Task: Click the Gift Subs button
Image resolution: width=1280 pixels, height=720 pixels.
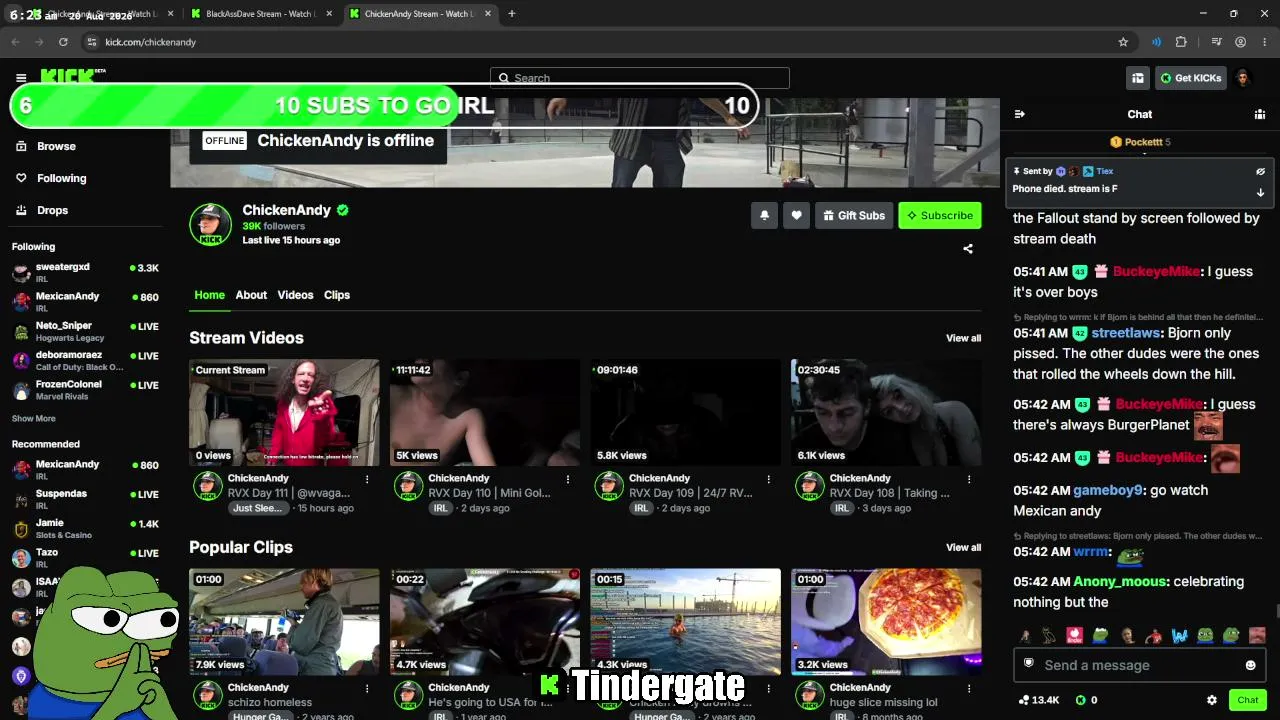Action: 855,215
